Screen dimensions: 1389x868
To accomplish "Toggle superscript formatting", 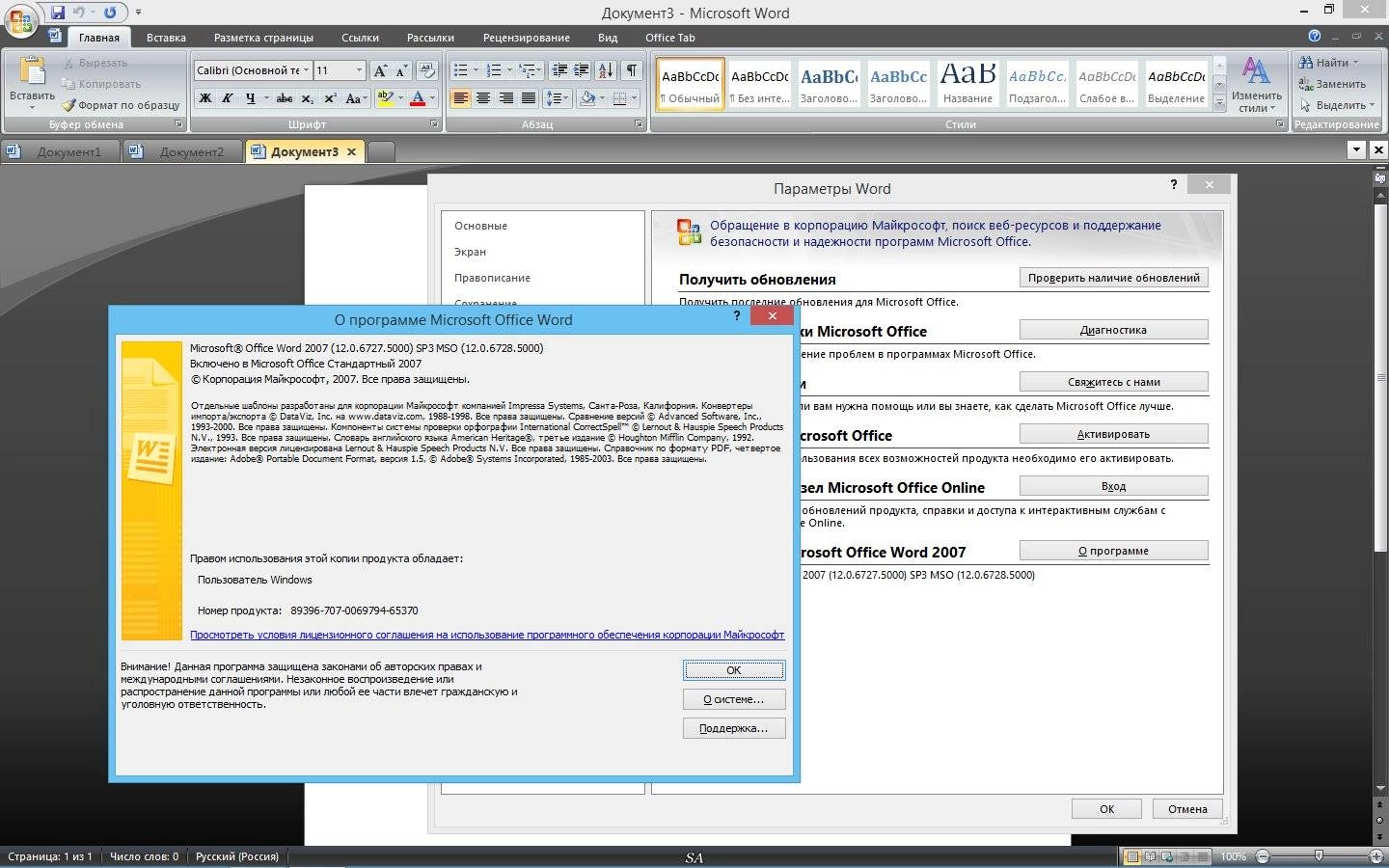I will [330, 98].
